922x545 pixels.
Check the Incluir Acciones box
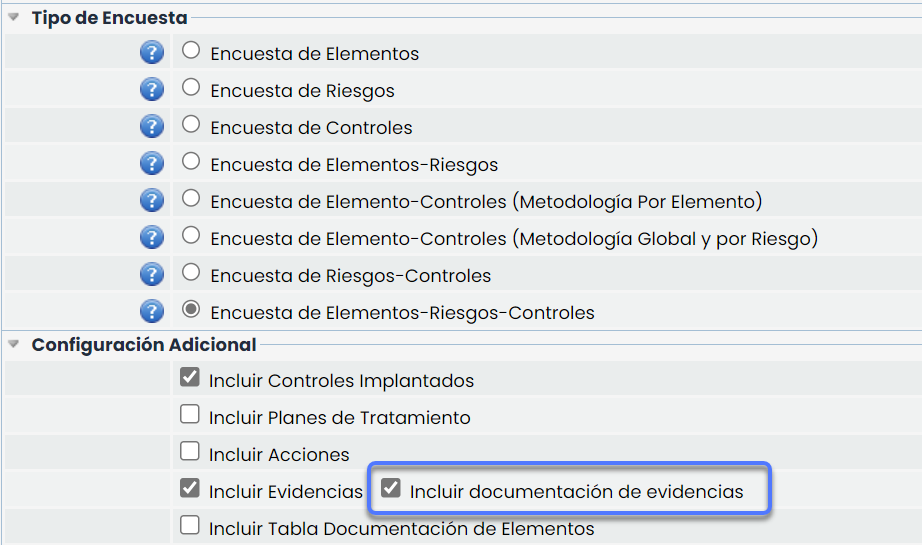coord(189,452)
